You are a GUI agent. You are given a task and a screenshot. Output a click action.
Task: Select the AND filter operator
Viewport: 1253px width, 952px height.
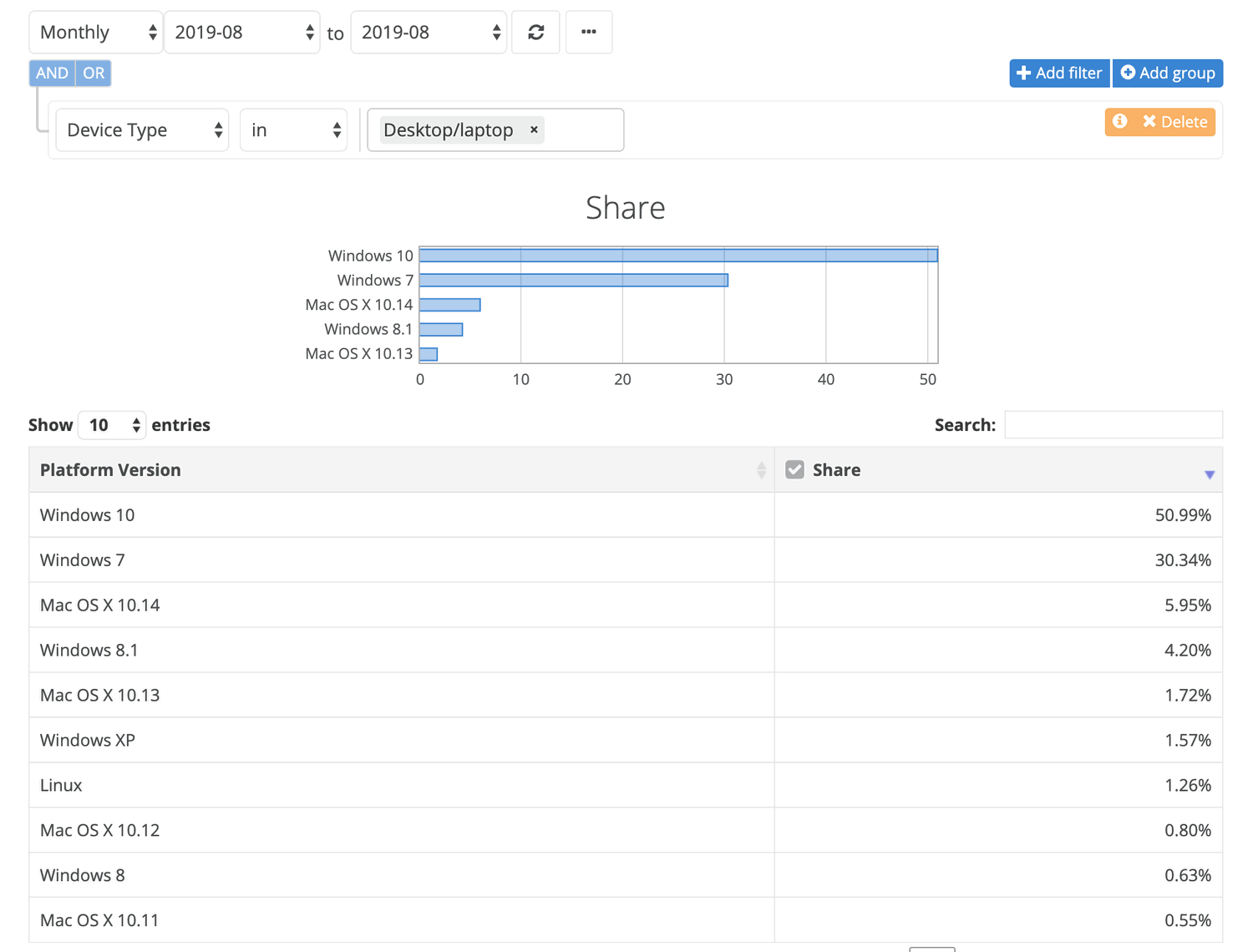coord(51,73)
